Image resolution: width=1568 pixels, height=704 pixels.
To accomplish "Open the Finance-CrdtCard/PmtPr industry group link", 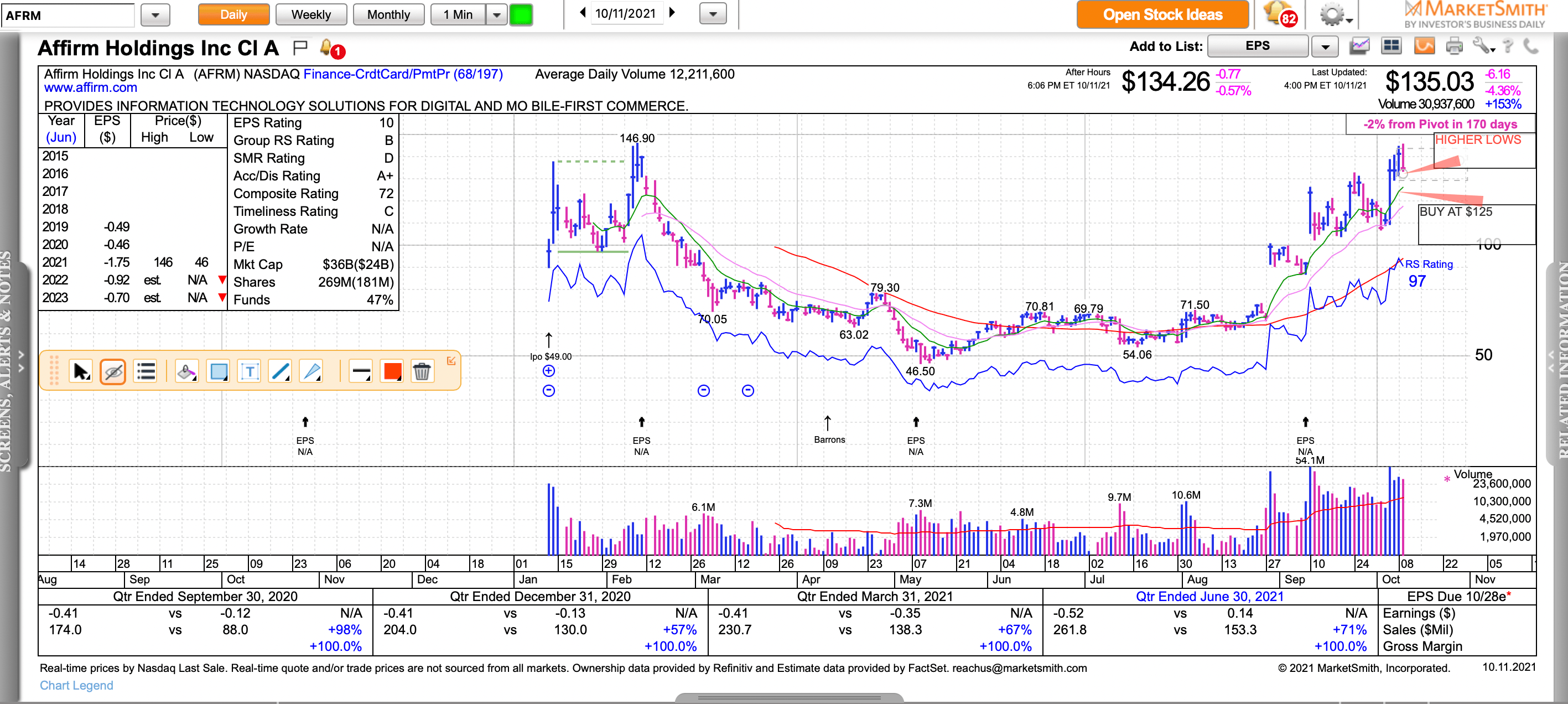I will (403, 74).
